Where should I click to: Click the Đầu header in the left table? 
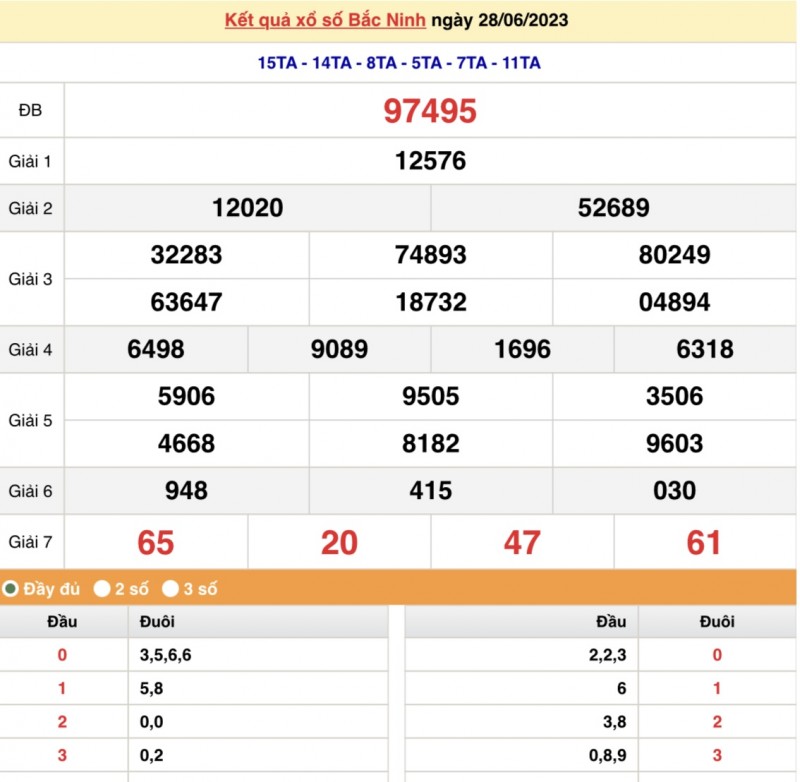61,622
